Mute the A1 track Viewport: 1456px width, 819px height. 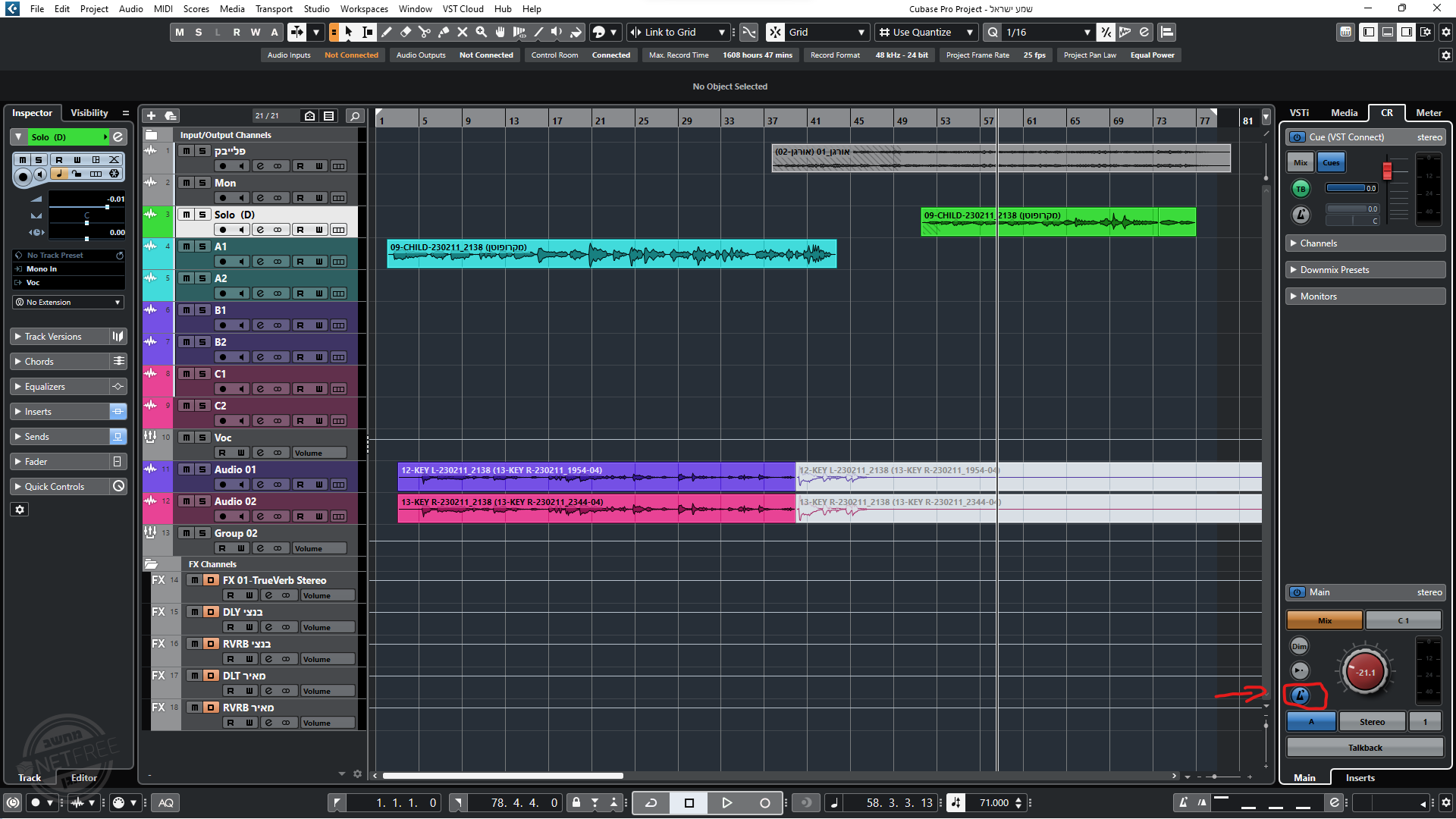[187, 246]
